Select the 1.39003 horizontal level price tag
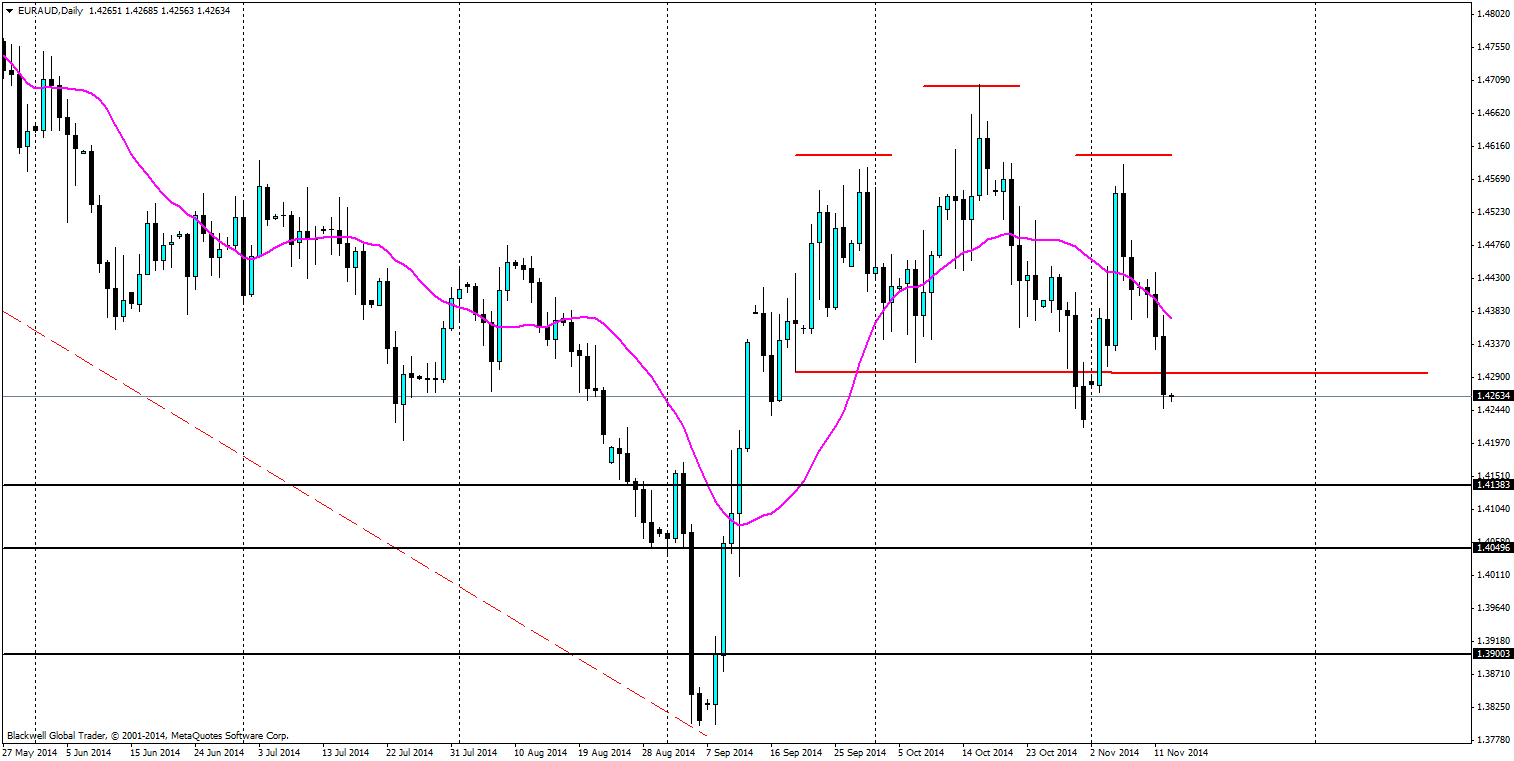 1492,654
